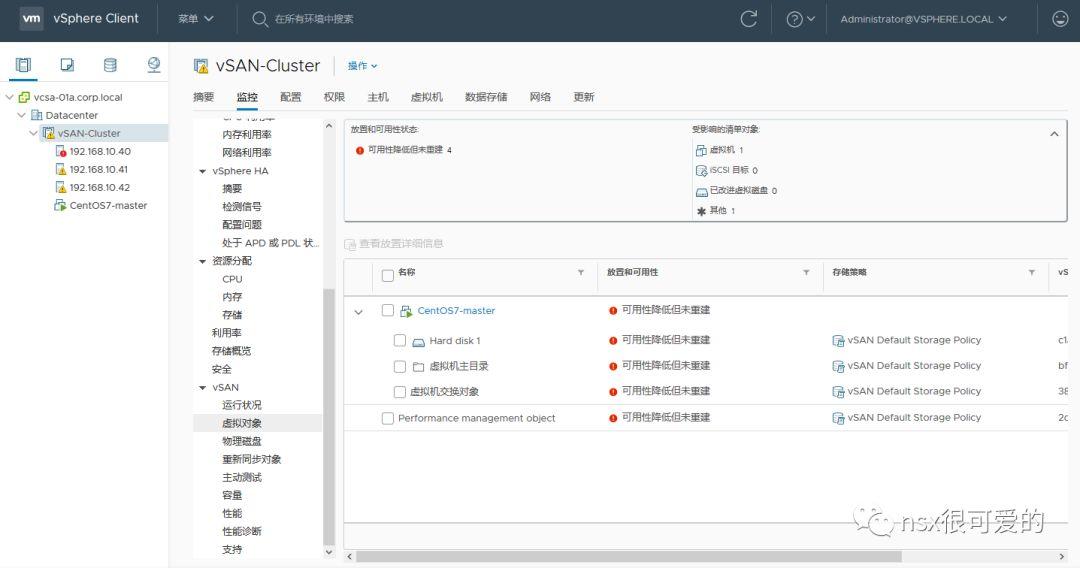1080x568 pixels.
Task: Switch to the 数据存储 tab
Action: click(x=486, y=97)
